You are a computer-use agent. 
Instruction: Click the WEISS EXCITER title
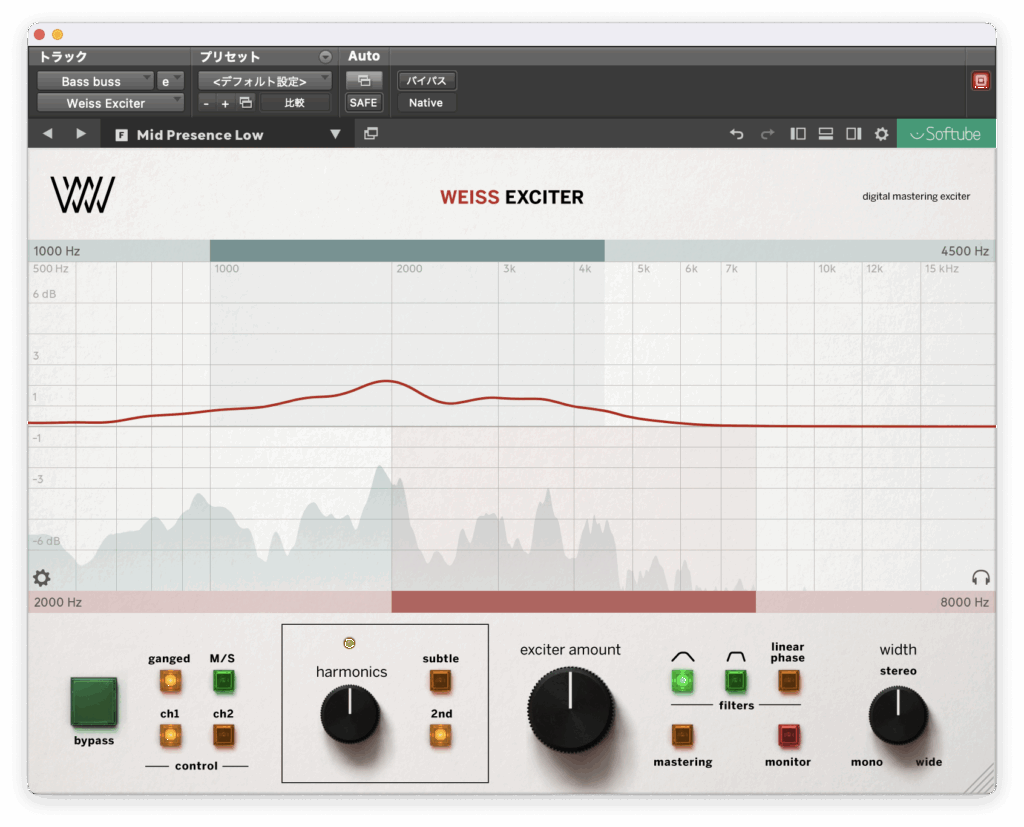pyautogui.click(x=511, y=197)
